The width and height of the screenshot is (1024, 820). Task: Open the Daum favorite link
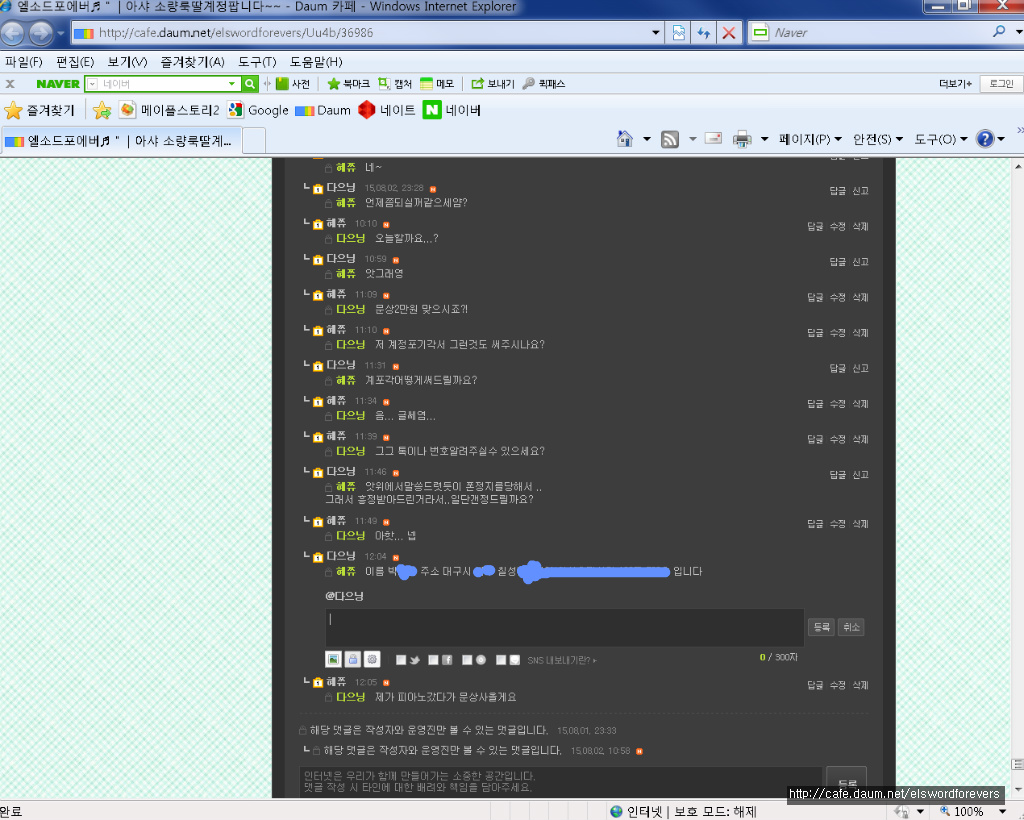(323, 110)
